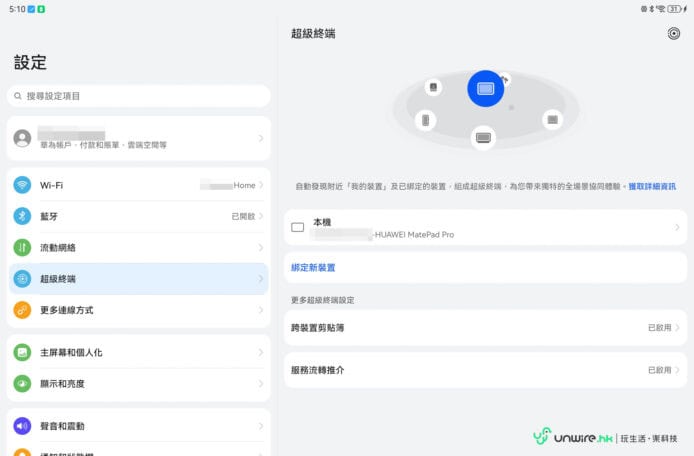Focus the 搜尋設定項目 search field
This screenshot has width=694, height=456.
click(x=138, y=96)
